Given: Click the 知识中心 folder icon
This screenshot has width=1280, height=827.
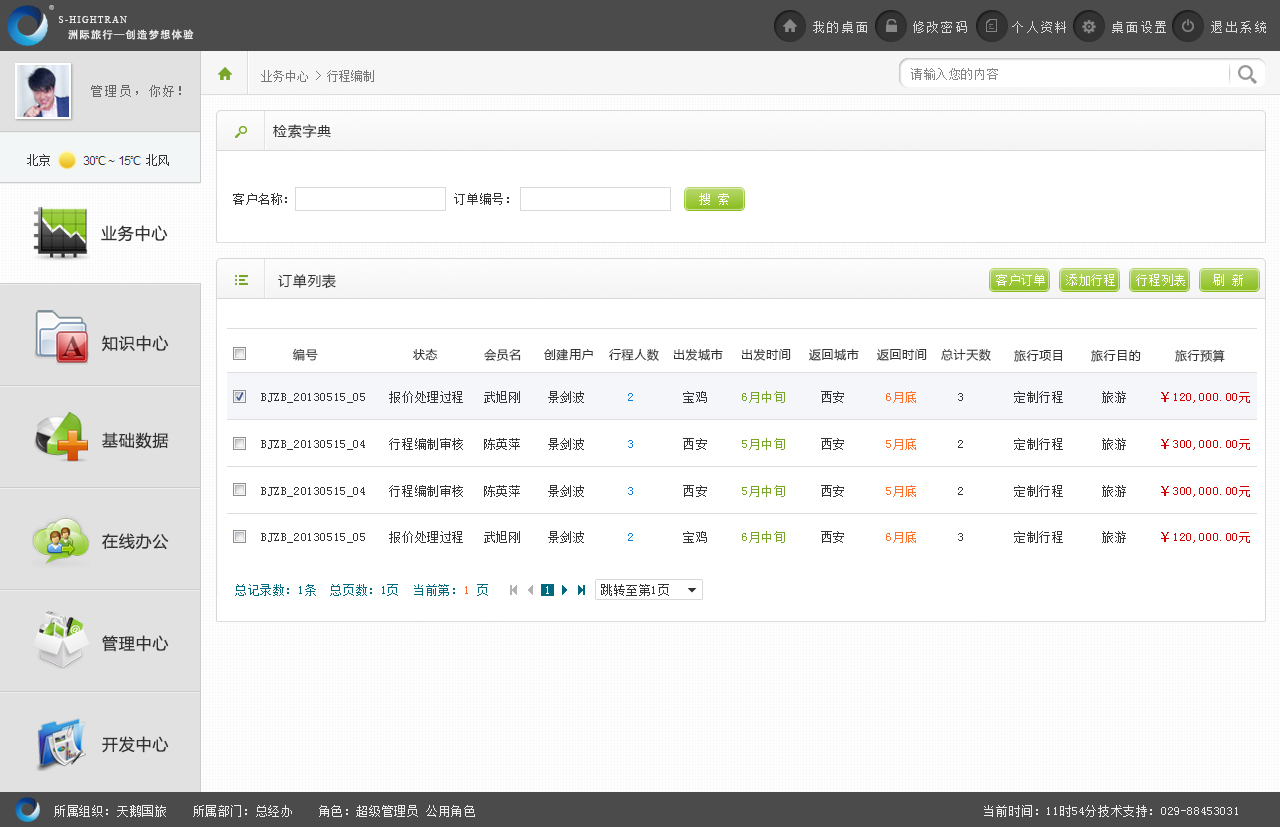Looking at the screenshot, I should tap(62, 336).
